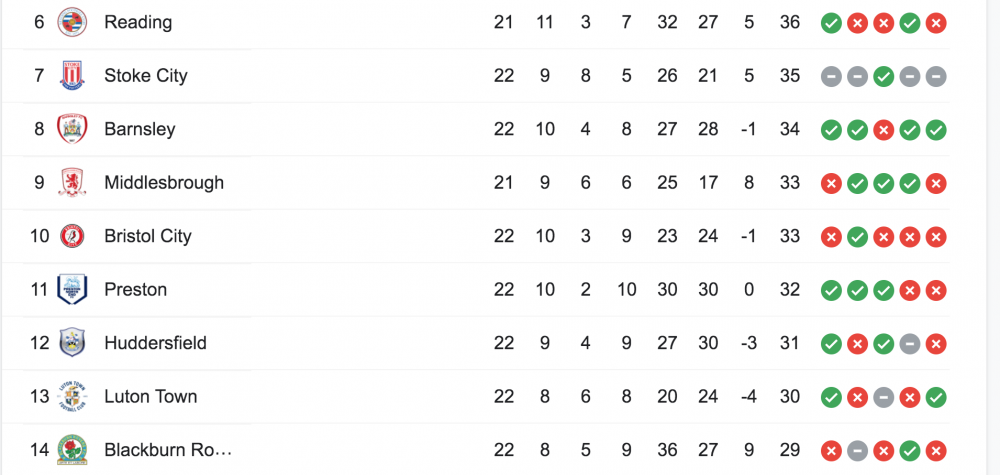This screenshot has height=475, width=1000.
Task: Click Luton Town's grey draw form icon
Action: [883, 397]
